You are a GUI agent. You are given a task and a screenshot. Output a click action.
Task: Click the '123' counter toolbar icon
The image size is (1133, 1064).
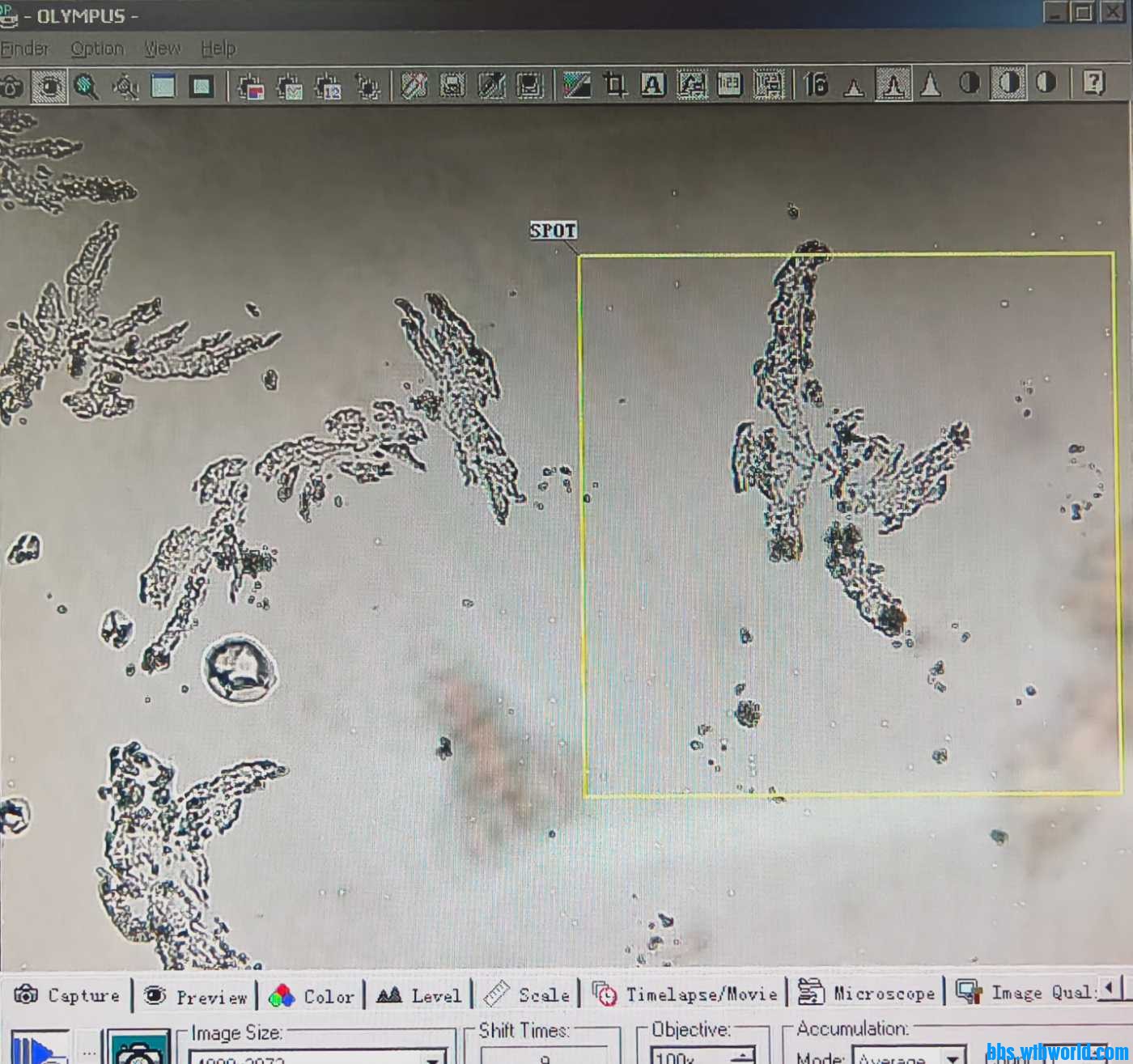point(729,85)
